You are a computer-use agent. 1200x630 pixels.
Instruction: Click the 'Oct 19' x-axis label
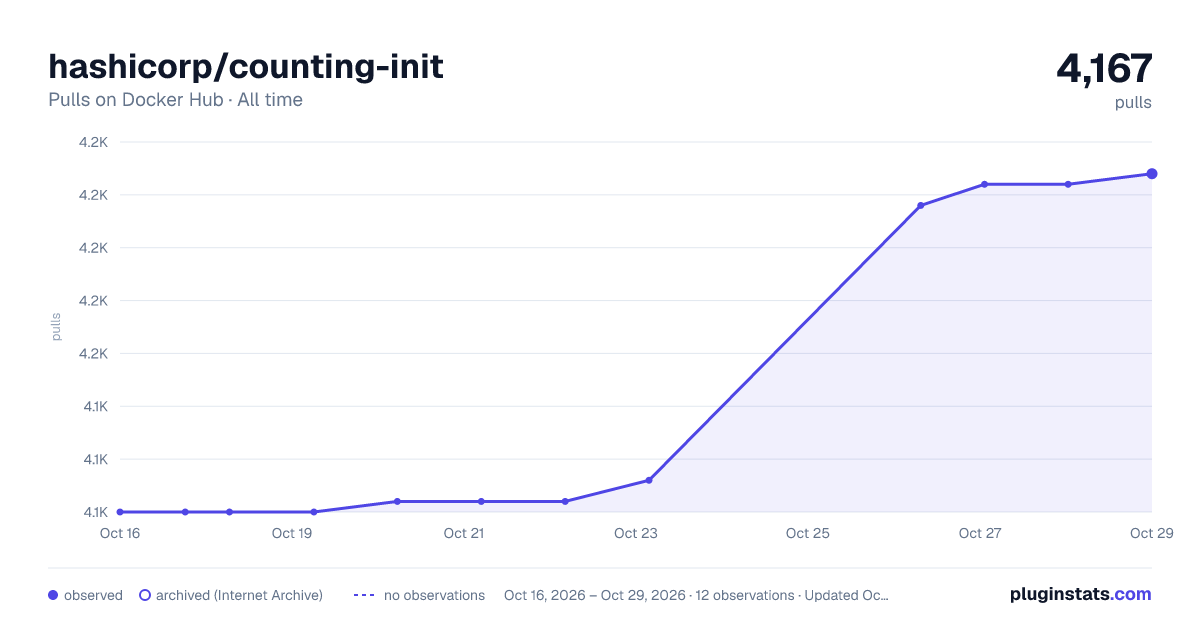click(292, 533)
